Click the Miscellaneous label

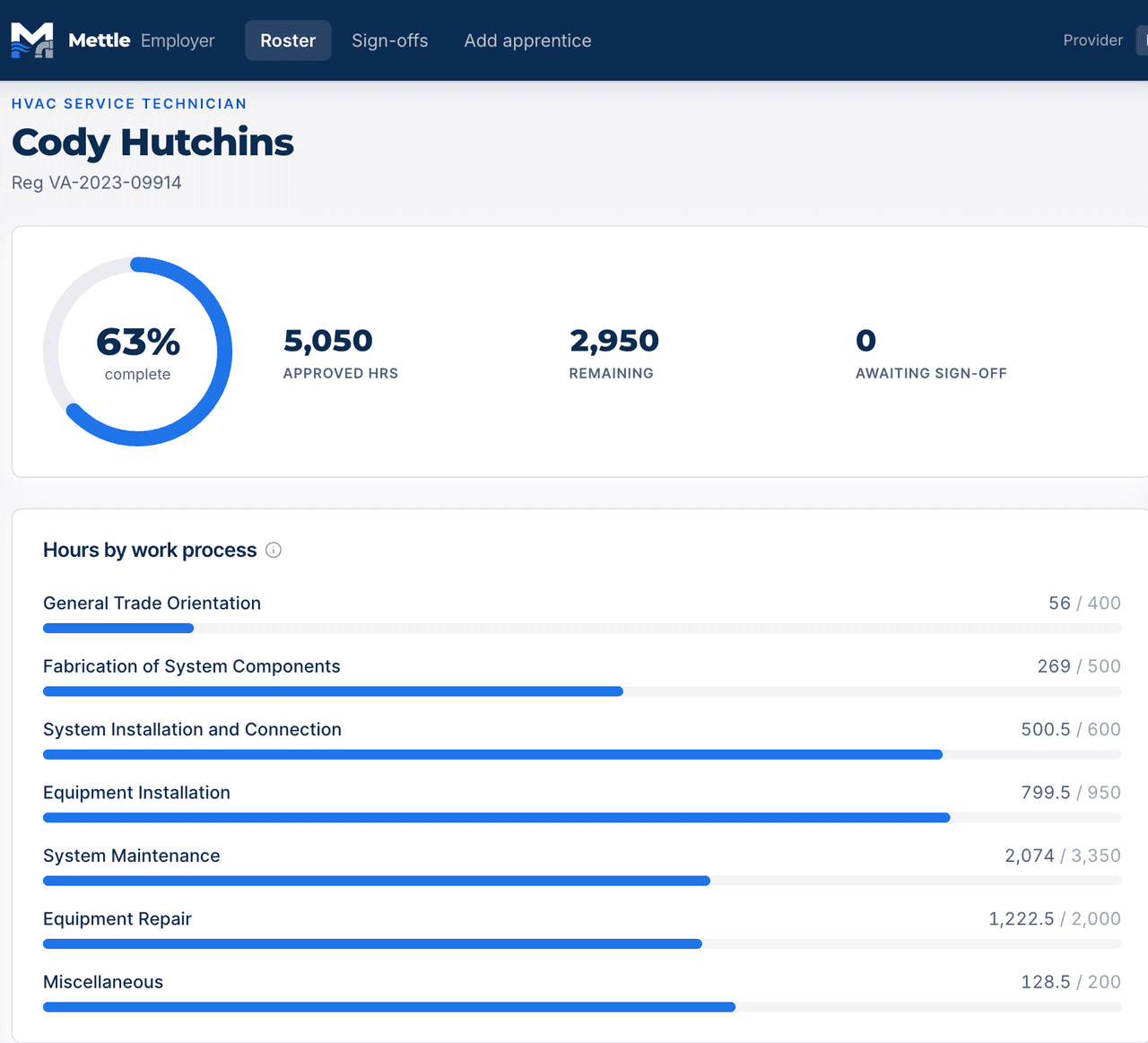tap(103, 982)
